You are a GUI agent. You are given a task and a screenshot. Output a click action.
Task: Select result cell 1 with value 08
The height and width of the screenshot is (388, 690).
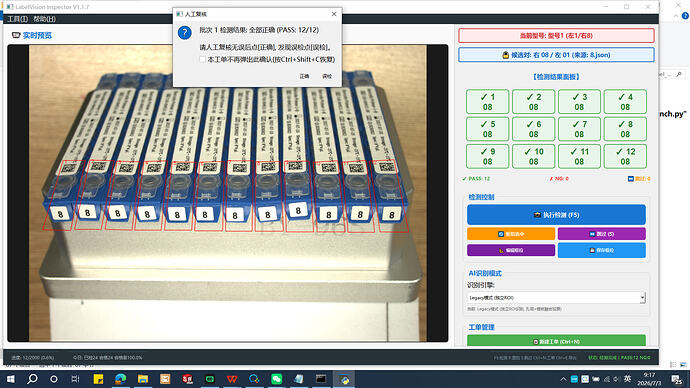click(x=488, y=102)
